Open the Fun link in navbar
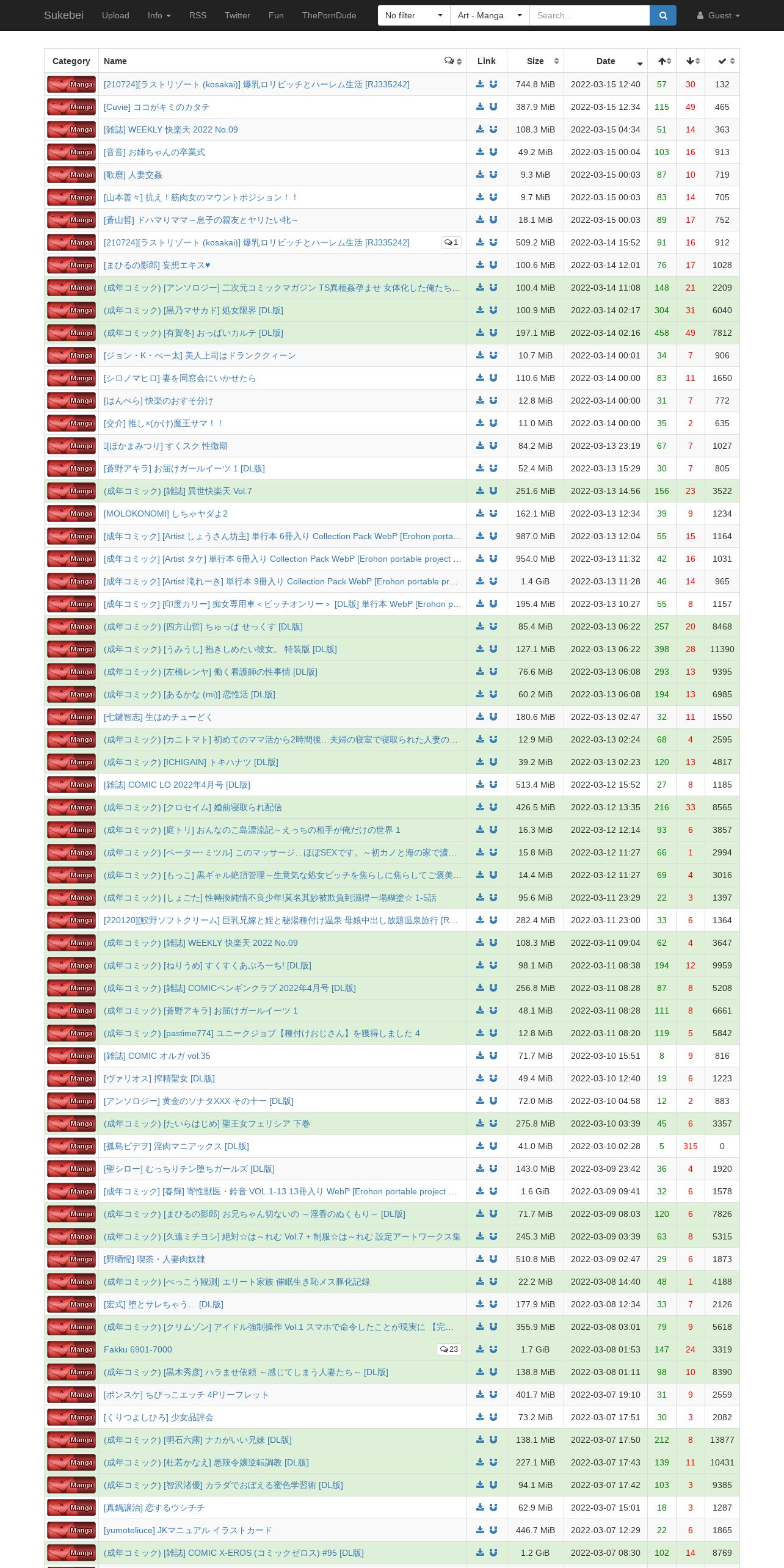The image size is (784, 1568). click(x=276, y=15)
